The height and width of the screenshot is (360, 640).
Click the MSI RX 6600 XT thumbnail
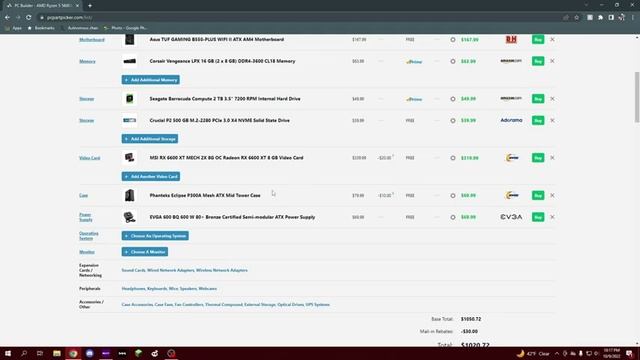pos(129,158)
